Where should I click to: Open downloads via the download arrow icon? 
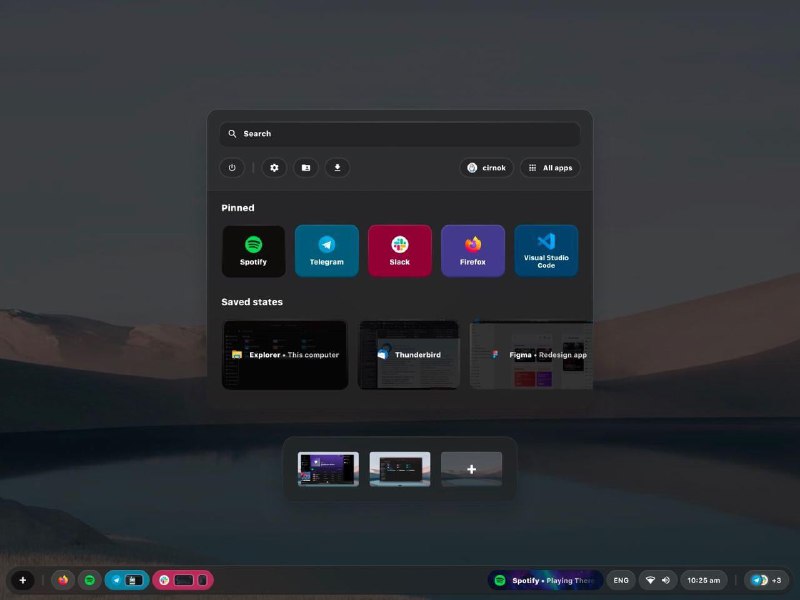coord(337,168)
